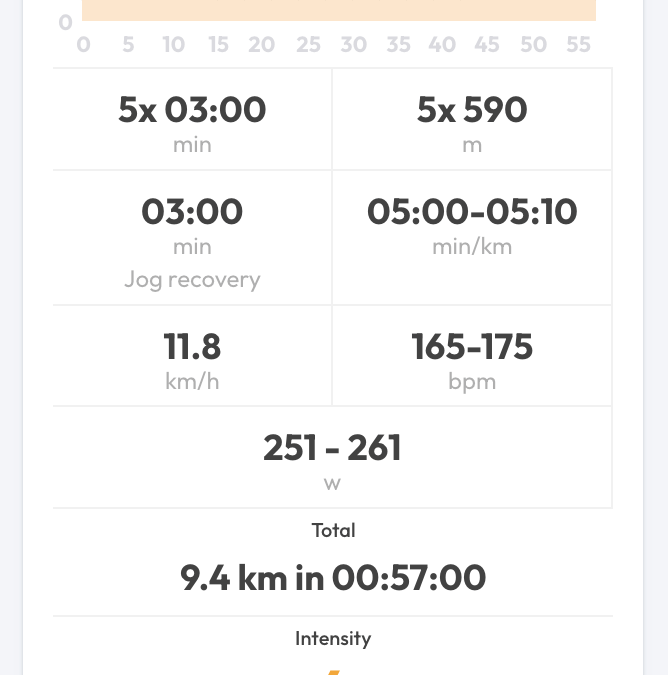Click the orange workout chart area
This screenshot has height=675, width=668.
[338, 10]
